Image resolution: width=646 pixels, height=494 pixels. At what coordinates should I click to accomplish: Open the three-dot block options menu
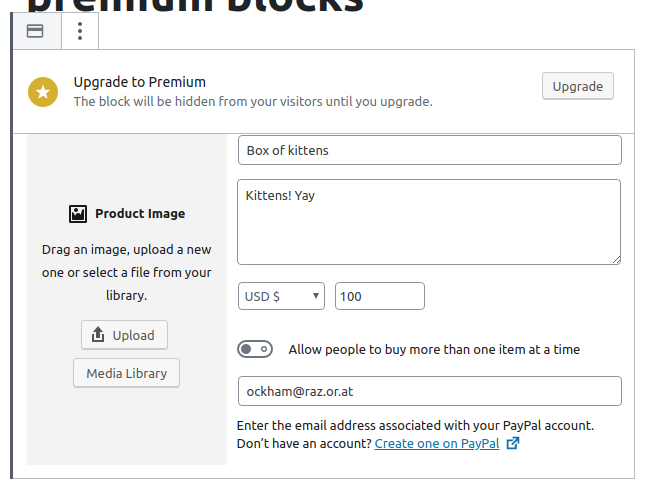pos(80,31)
